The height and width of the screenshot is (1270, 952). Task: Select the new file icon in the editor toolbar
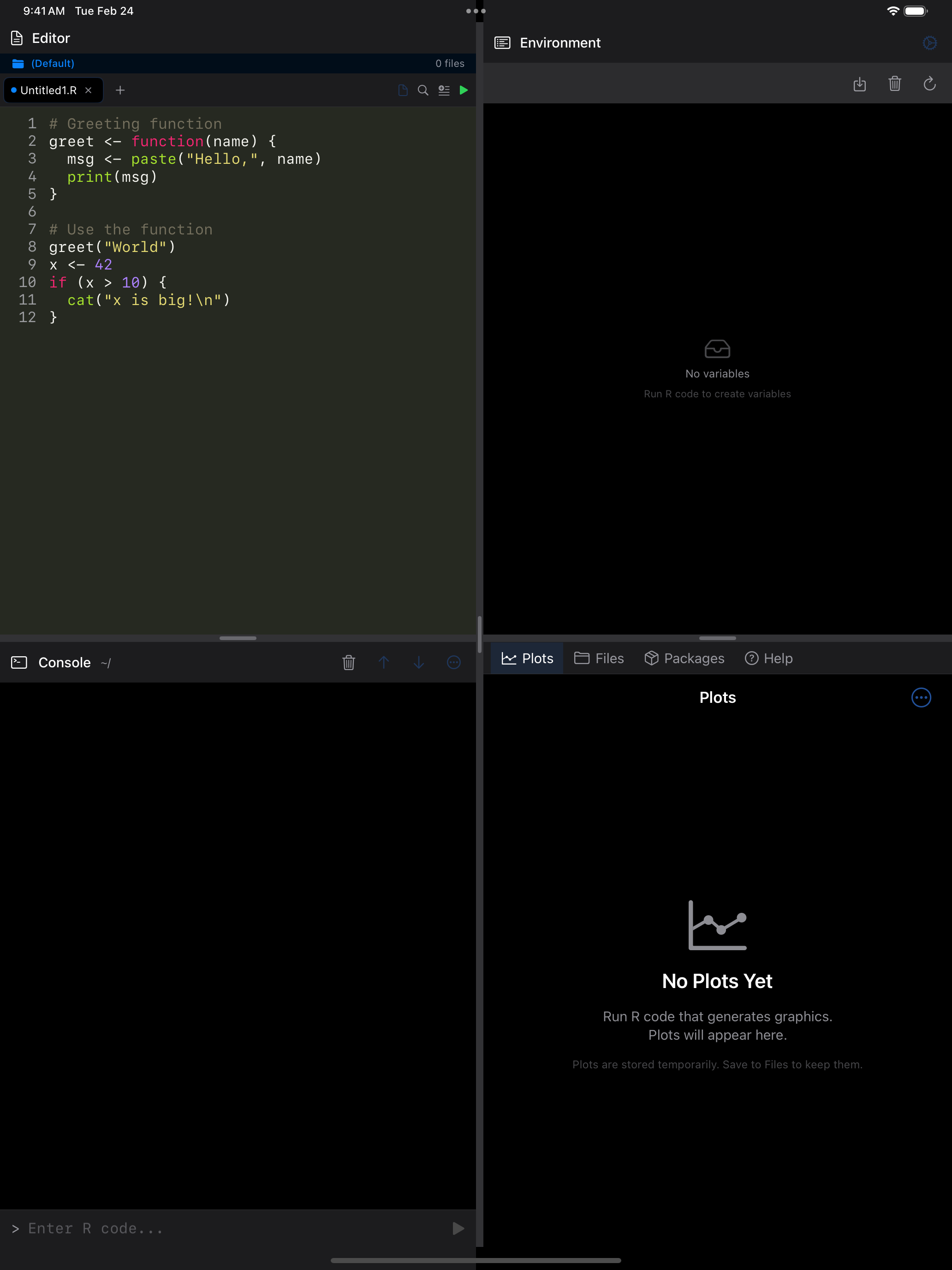(x=402, y=90)
